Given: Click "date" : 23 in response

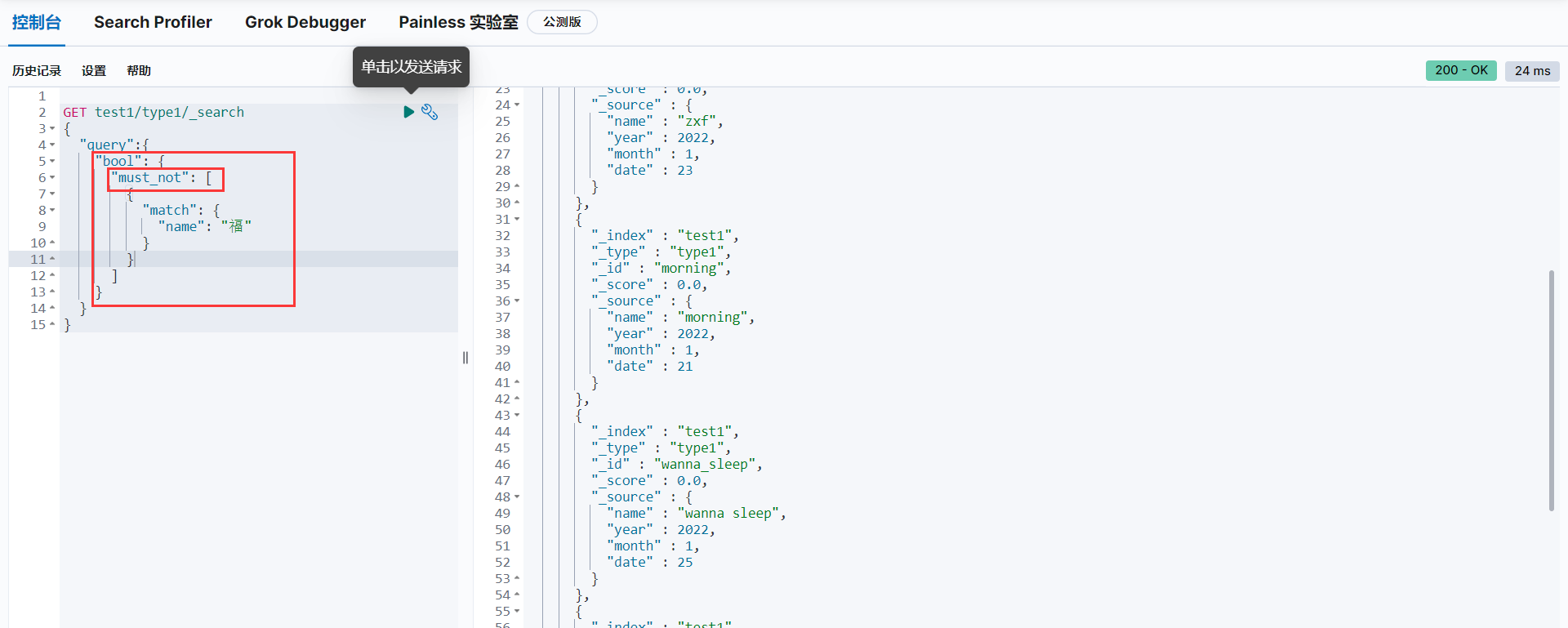Looking at the screenshot, I should pos(650,171).
